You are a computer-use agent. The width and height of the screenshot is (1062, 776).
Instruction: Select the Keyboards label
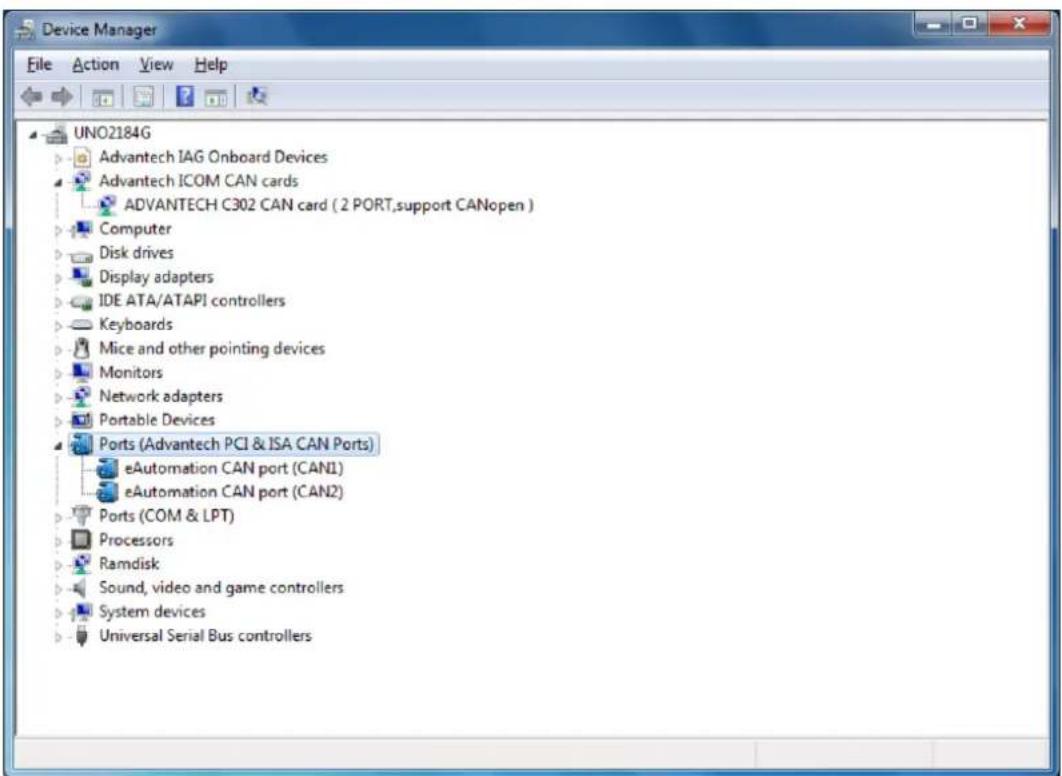(135, 324)
